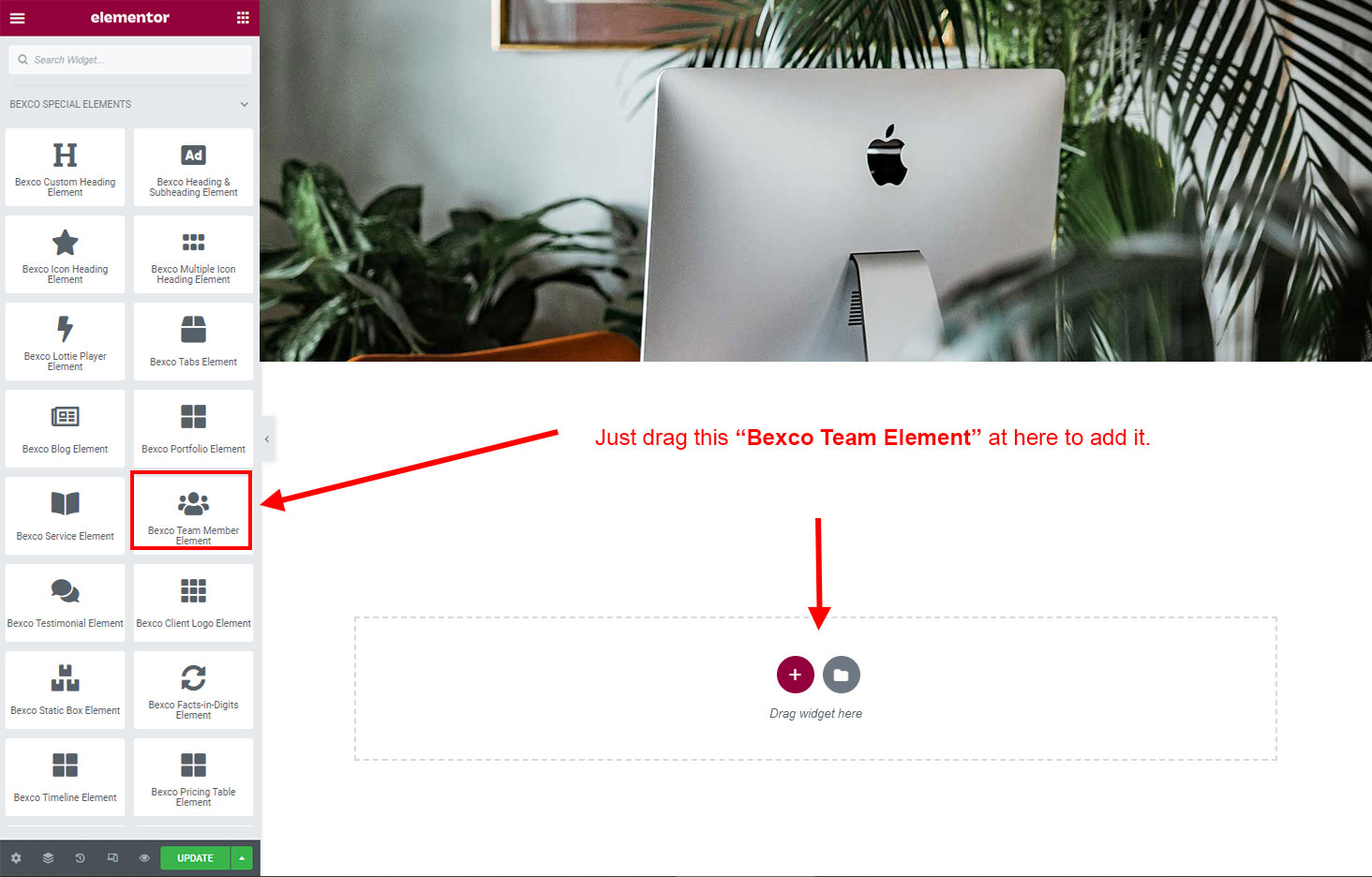Switch responsive mode in footer
The image size is (1372, 877).
click(x=112, y=858)
